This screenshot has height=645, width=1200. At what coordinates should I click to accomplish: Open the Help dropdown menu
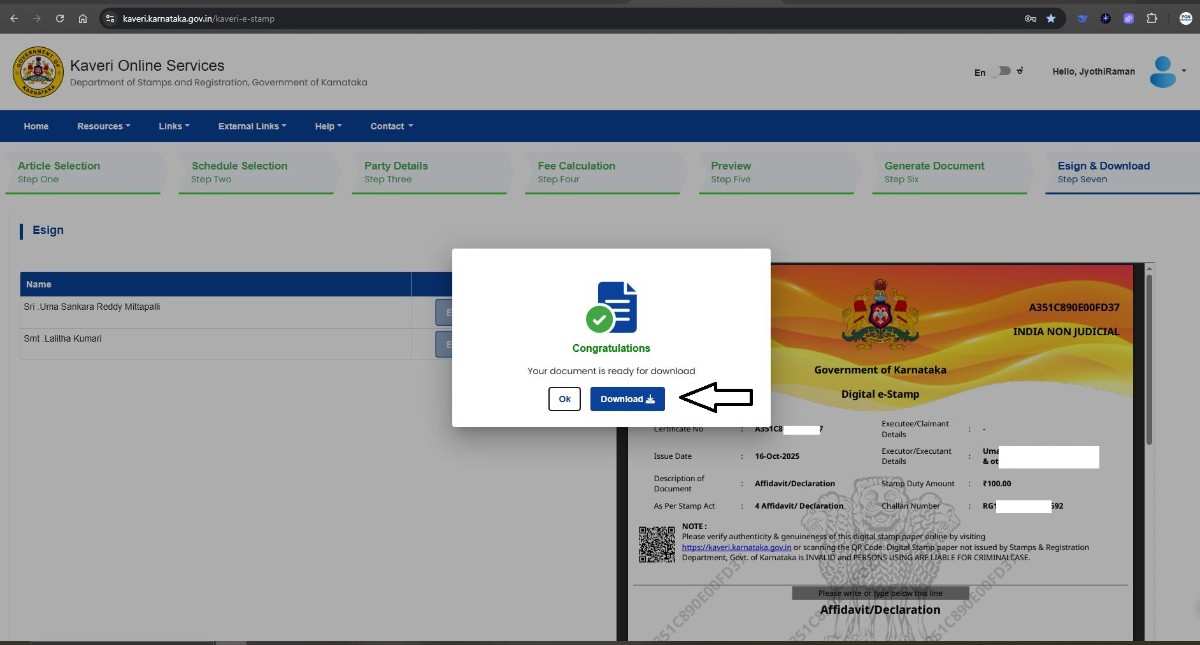pyautogui.click(x=328, y=126)
